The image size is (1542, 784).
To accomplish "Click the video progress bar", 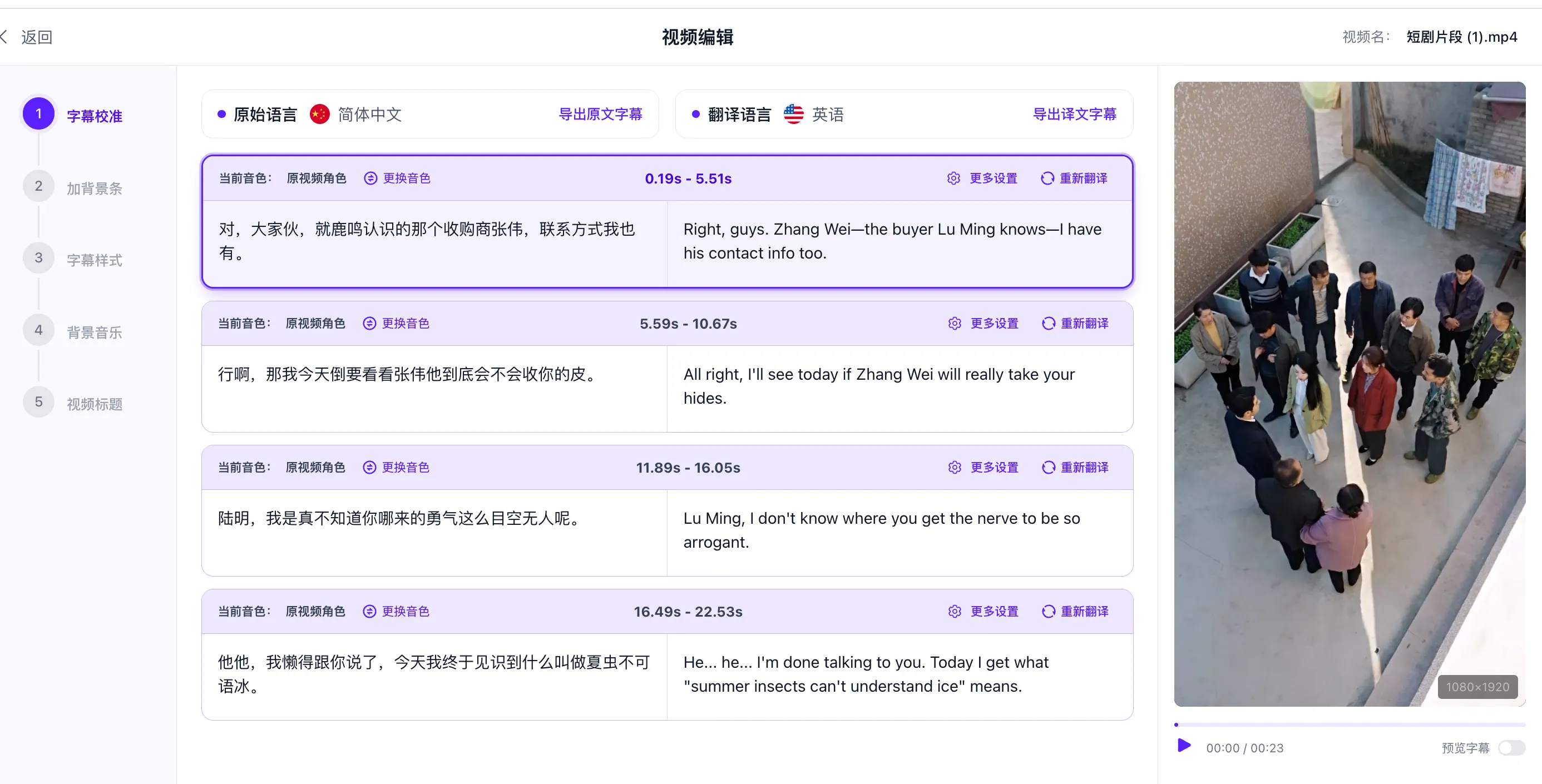I will (1350, 725).
